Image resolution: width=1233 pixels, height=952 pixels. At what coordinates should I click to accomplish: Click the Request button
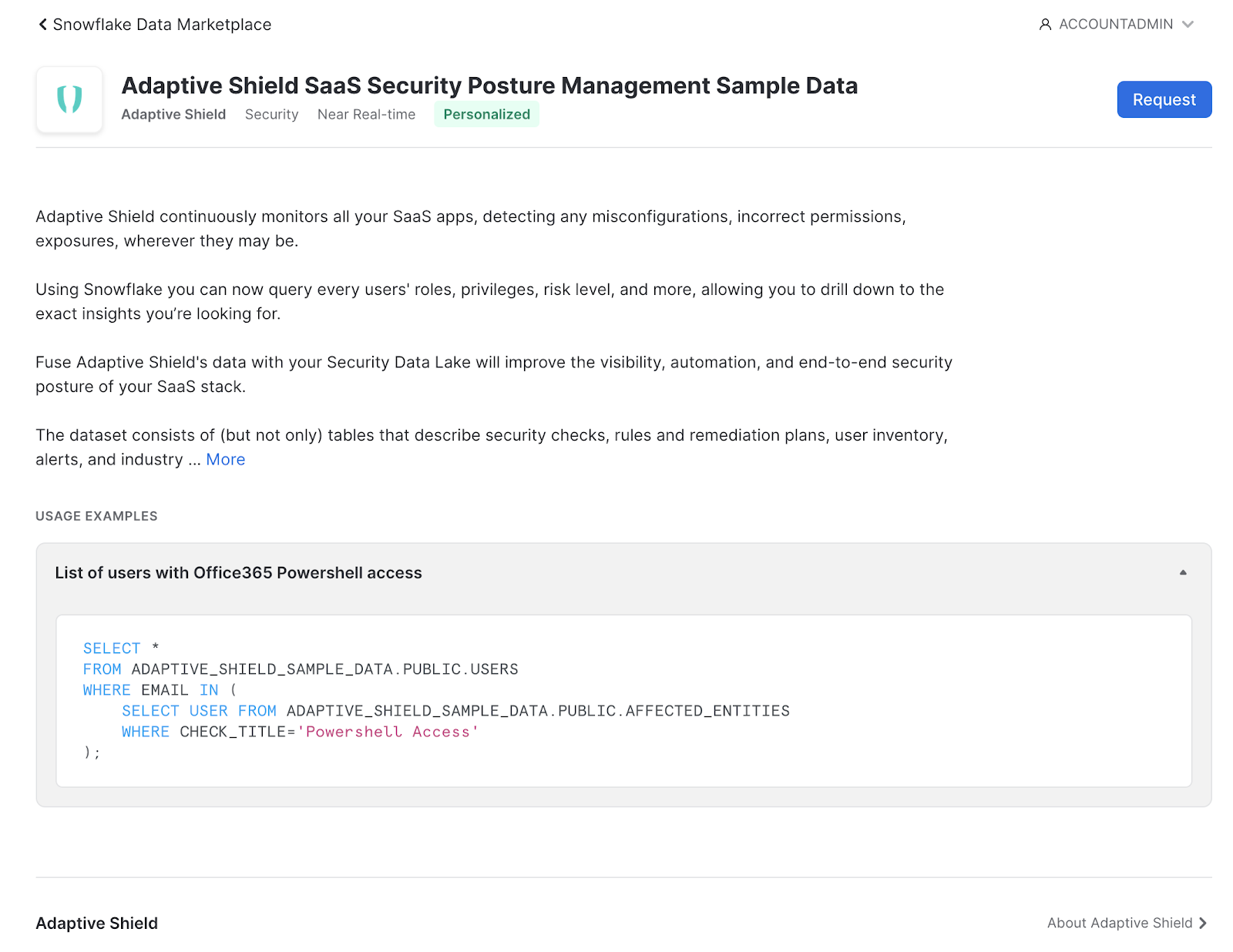click(x=1164, y=99)
